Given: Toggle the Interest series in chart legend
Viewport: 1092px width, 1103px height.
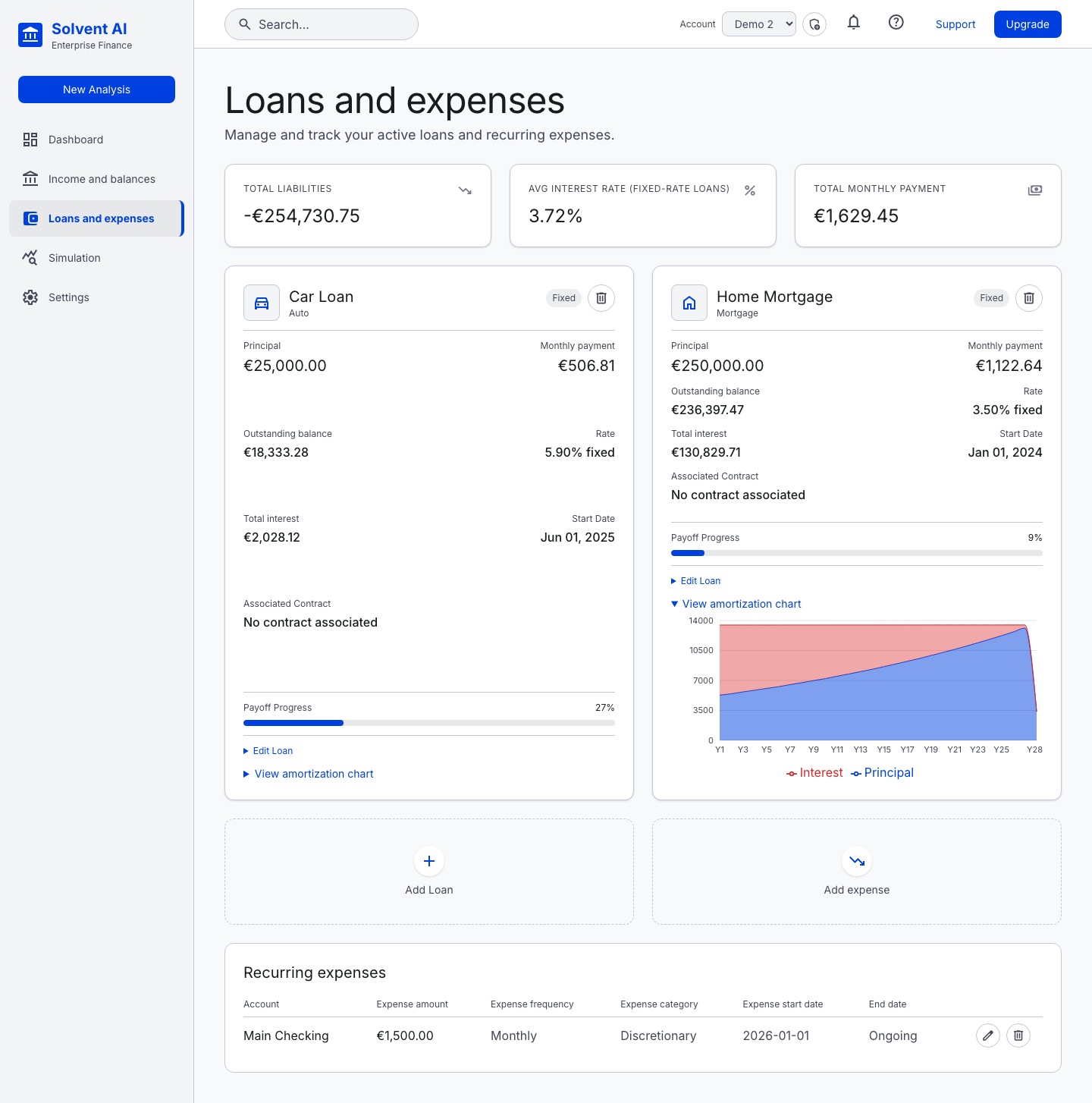Looking at the screenshot, I should [x=814, y=772].
